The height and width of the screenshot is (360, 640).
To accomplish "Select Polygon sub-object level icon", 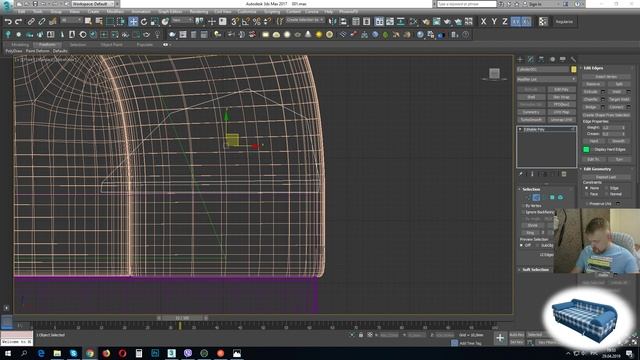I will 552,198.
